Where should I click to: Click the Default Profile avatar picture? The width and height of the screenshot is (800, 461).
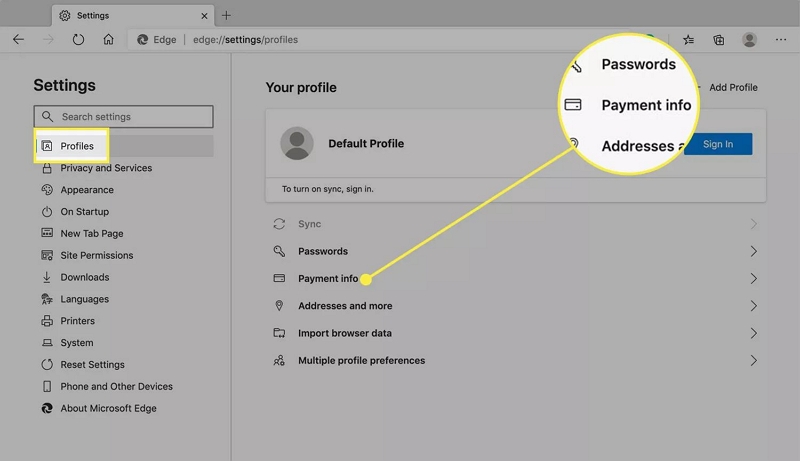point(296,143)
